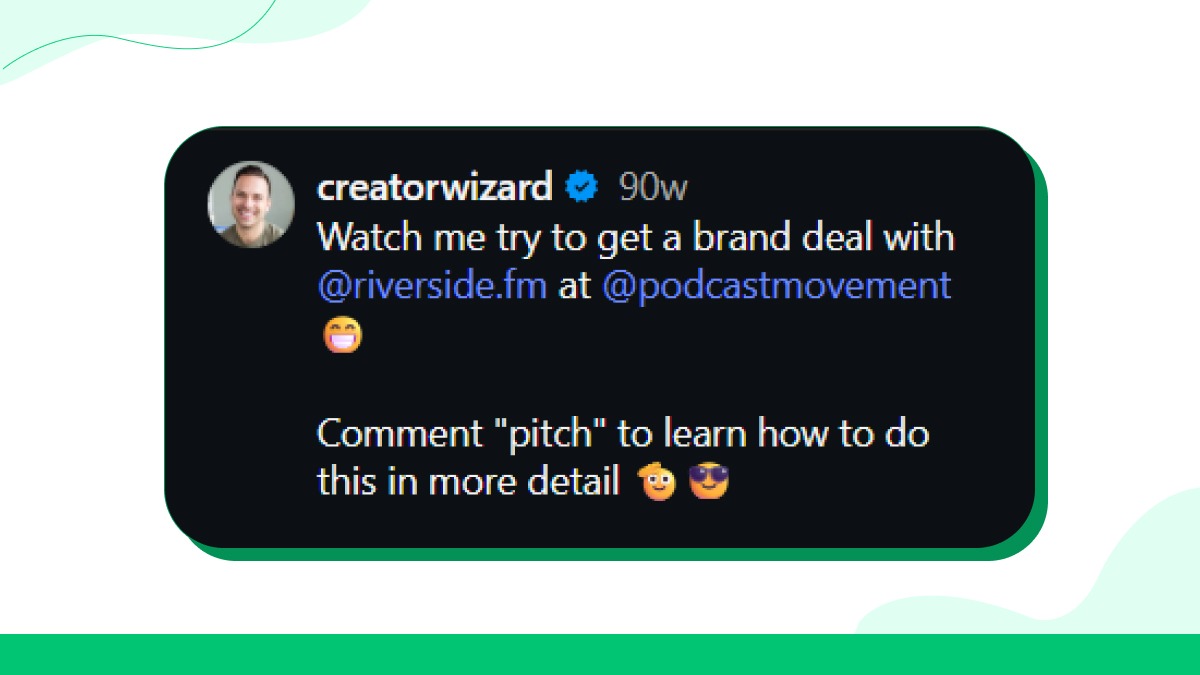Click the sunglasses face emoji
This screenshot has width=1200, height=675.
tap(708, 483)
